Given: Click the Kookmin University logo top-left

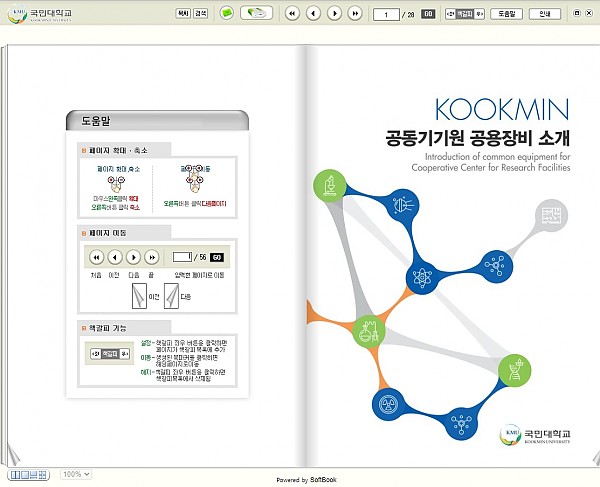Looking at the screenshot, I should [x=39, y=14].
